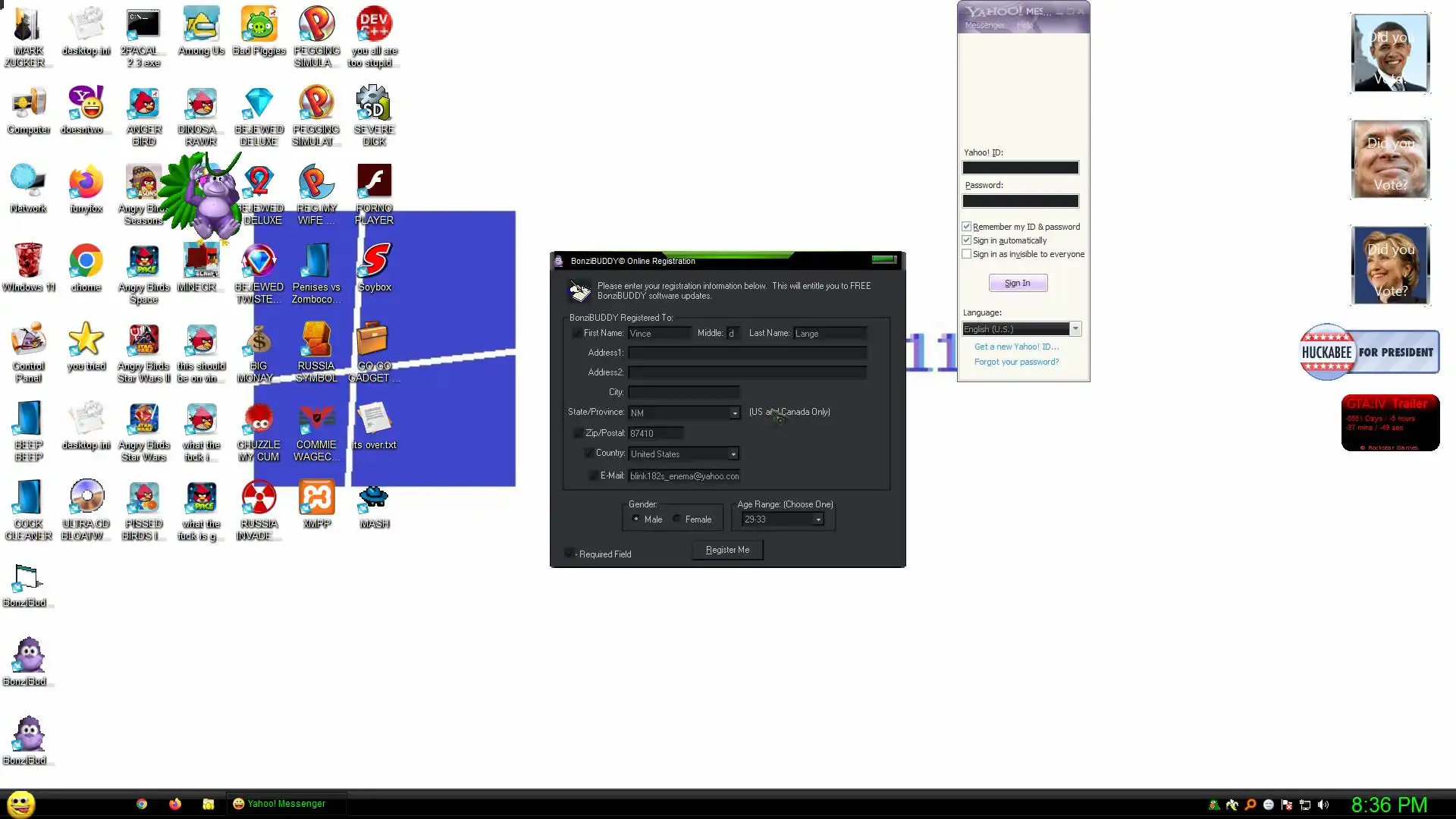Screen dimensions: 1456x819
Task: Click the Address1 input field
Action: pos(747,353)
